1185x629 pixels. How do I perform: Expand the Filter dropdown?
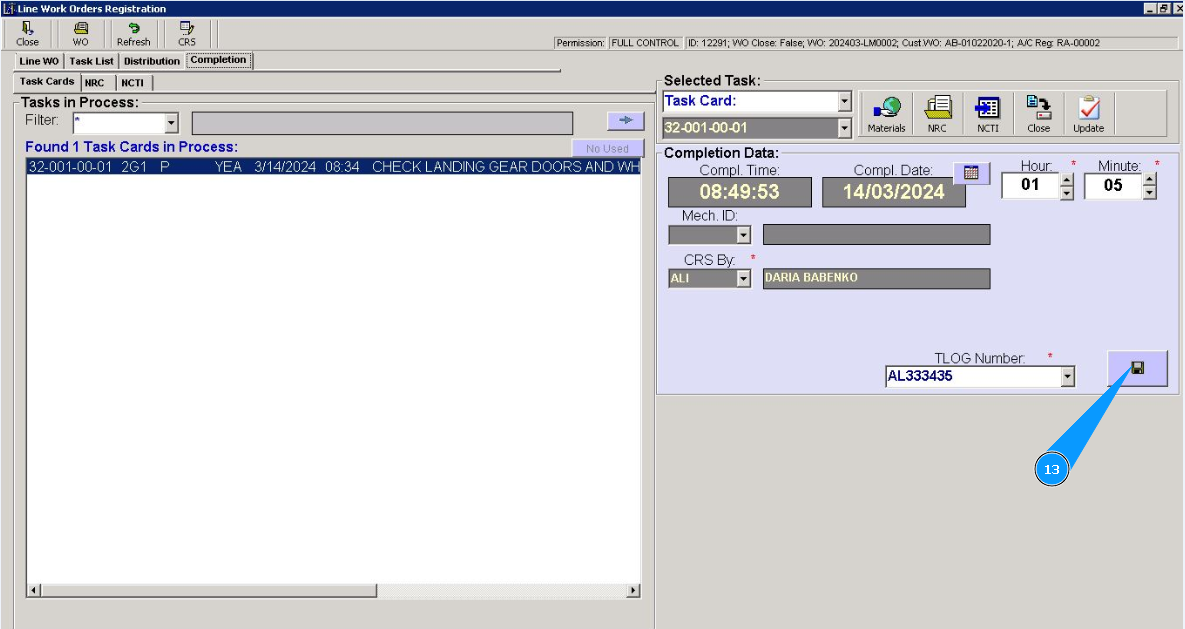pyautogui.click(x=172, y=122)
